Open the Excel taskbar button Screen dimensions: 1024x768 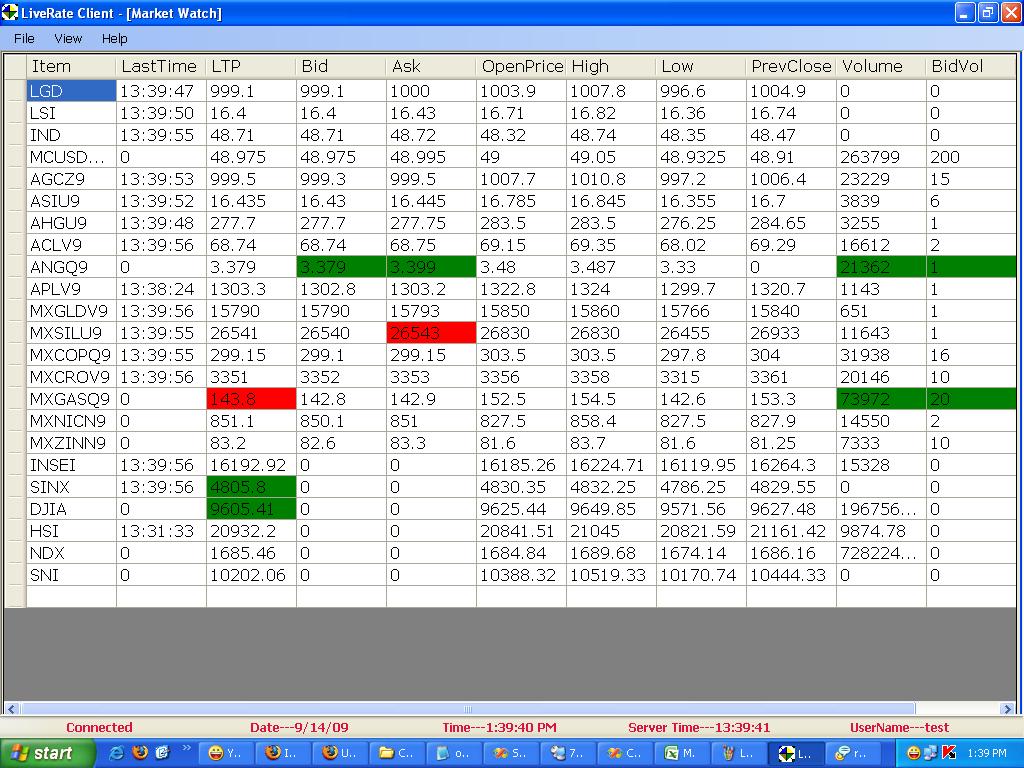click(682, 753)
